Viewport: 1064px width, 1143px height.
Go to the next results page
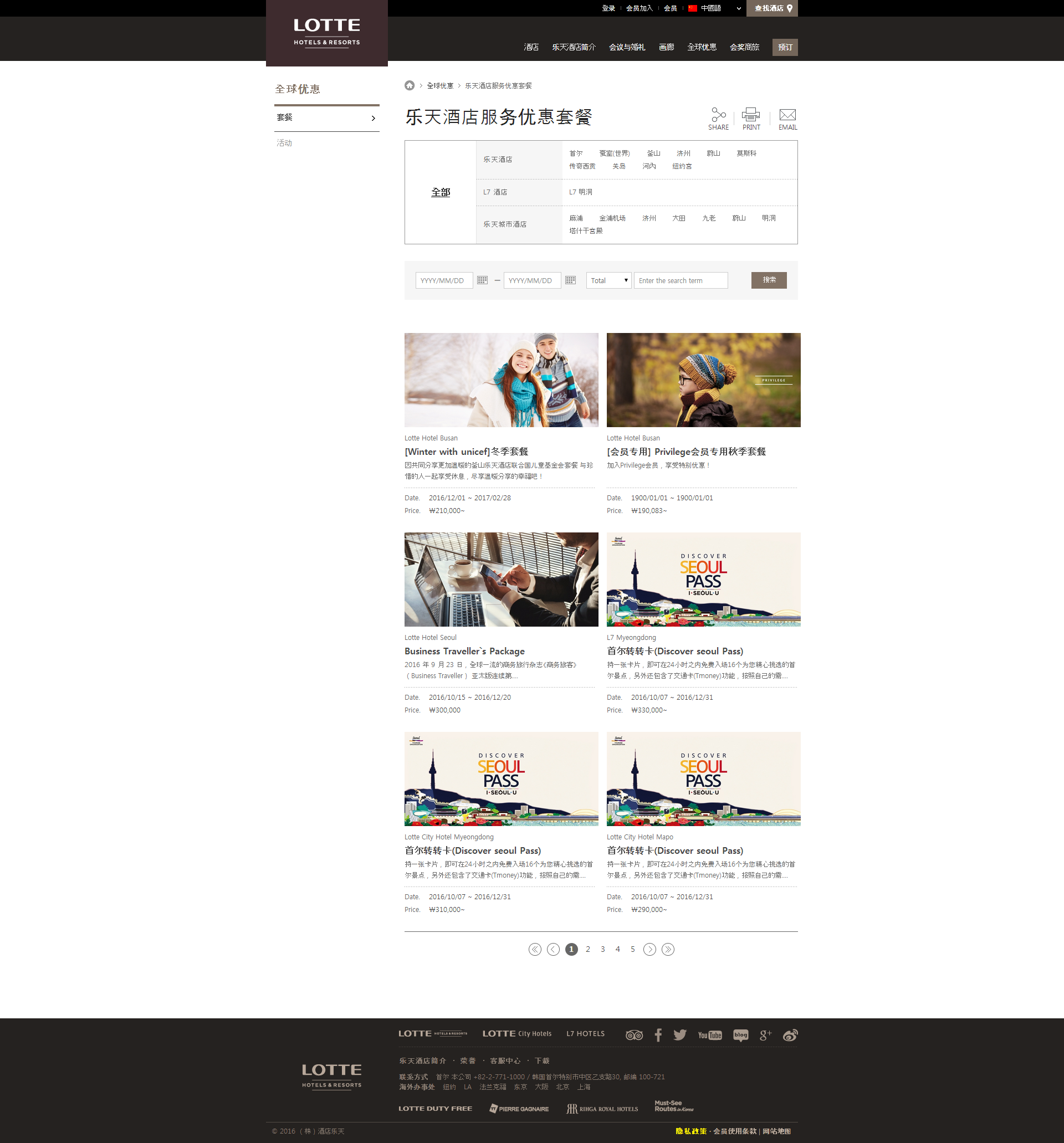pos(649,949)
